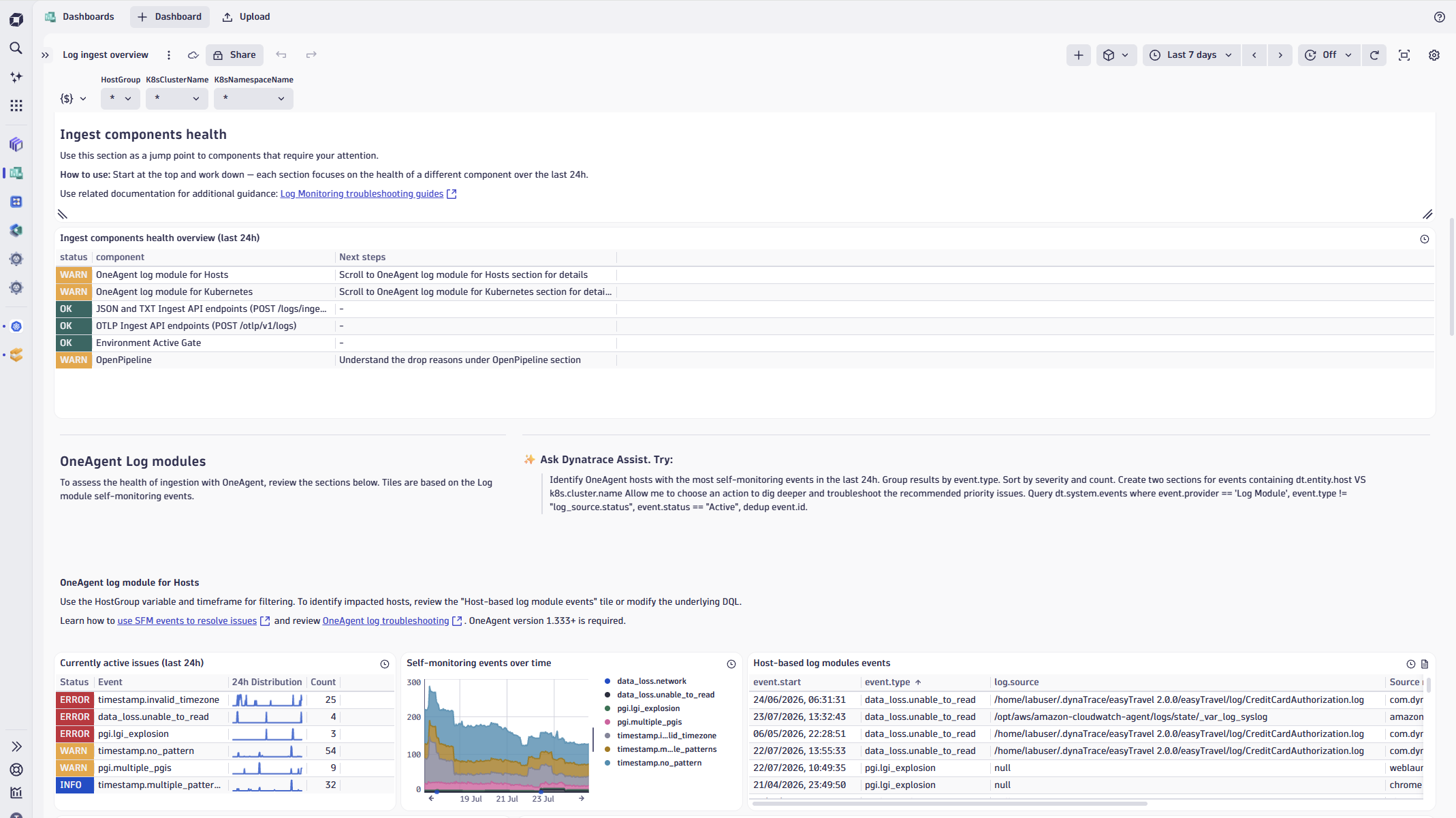Open the help question mark icon
The width and height of the screenshot is (1456, 818).
coord(1439,17)
